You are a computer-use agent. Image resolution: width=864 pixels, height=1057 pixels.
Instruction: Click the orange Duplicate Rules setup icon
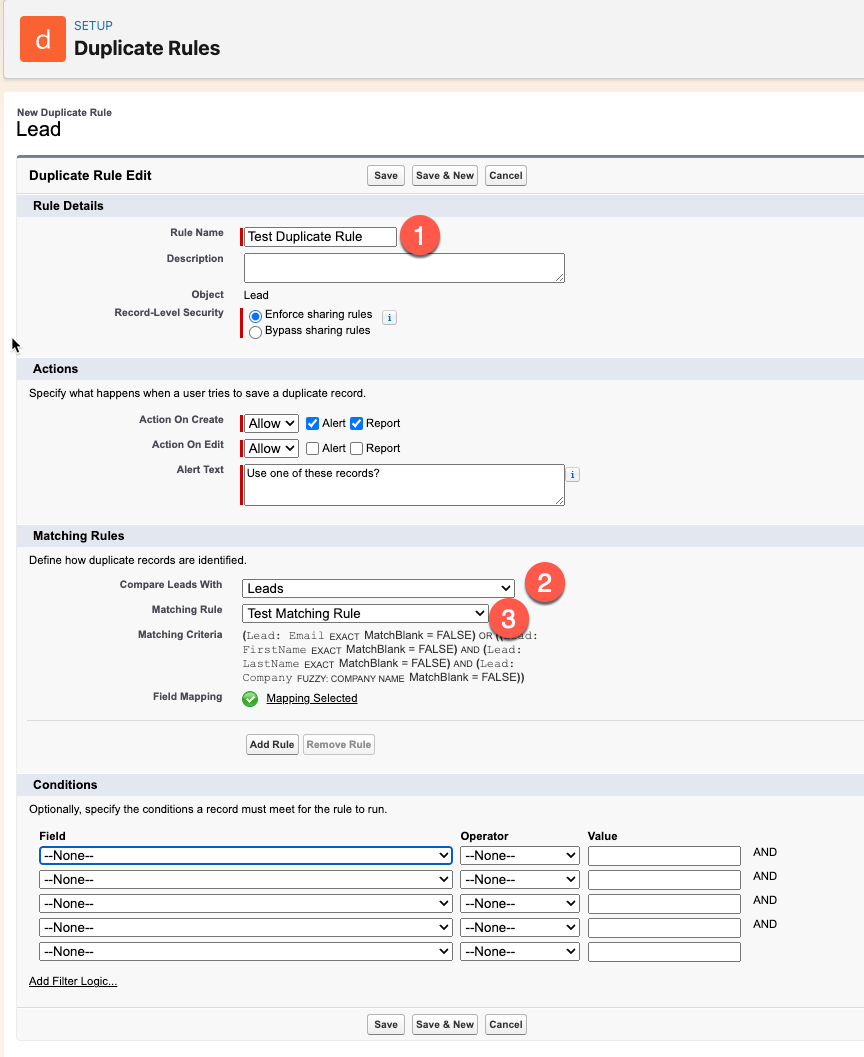pos(42,39)
